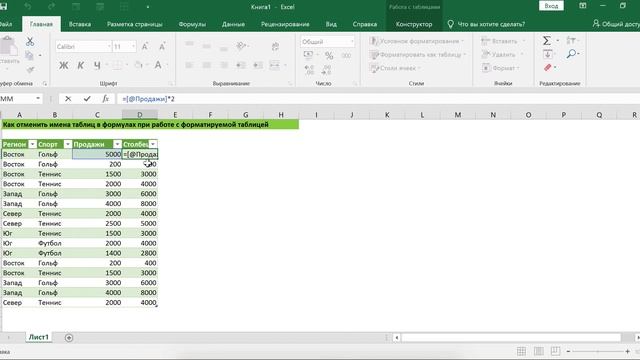Toggle wrap text in alignment group
640x360 pixels.
click(276, 47)
